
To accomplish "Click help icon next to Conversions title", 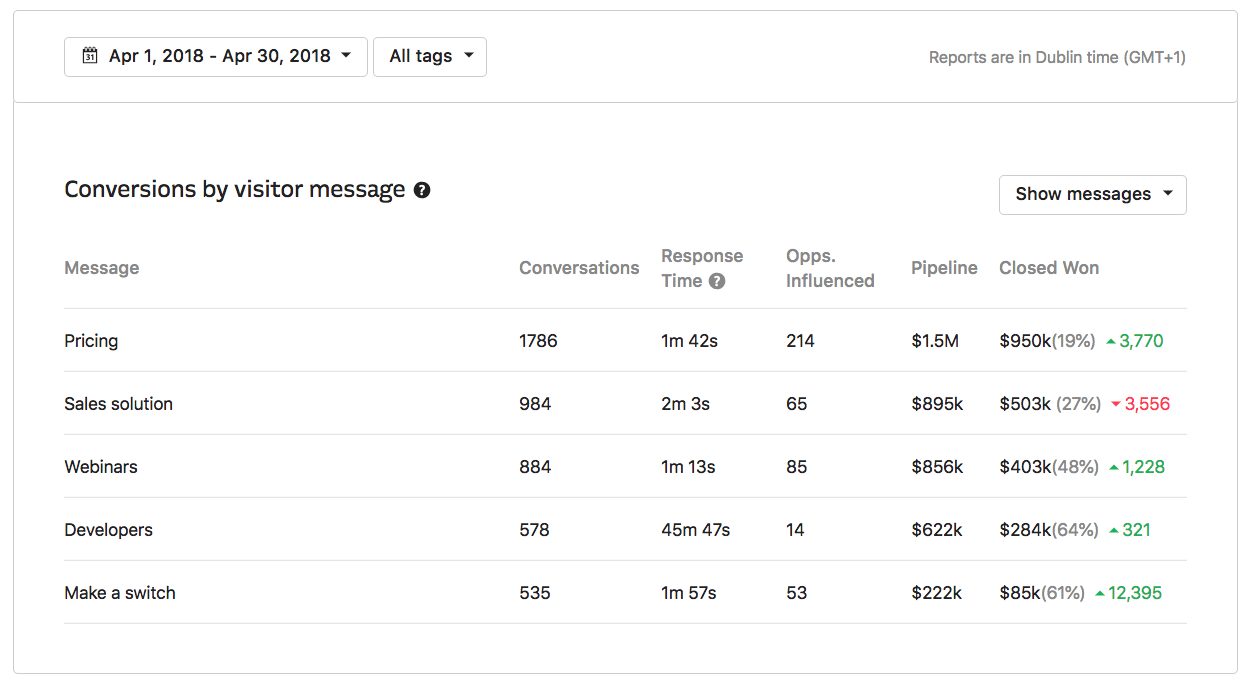I will coord(422,190).
